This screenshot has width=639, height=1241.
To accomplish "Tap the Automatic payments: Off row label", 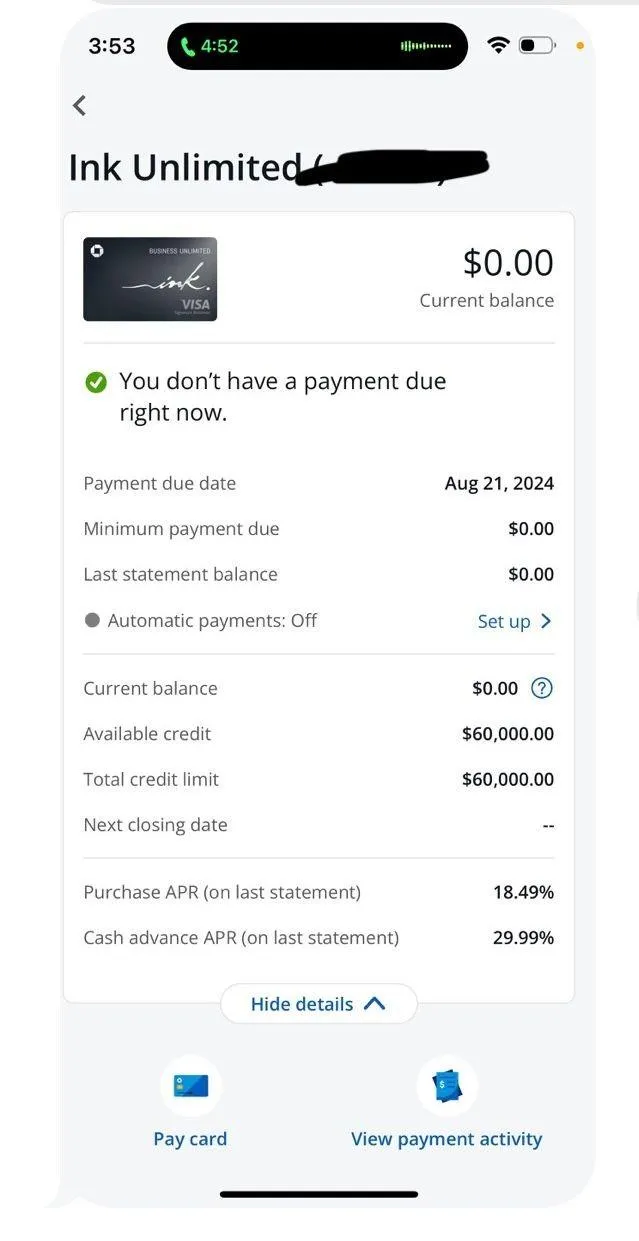I will point(212,620).
